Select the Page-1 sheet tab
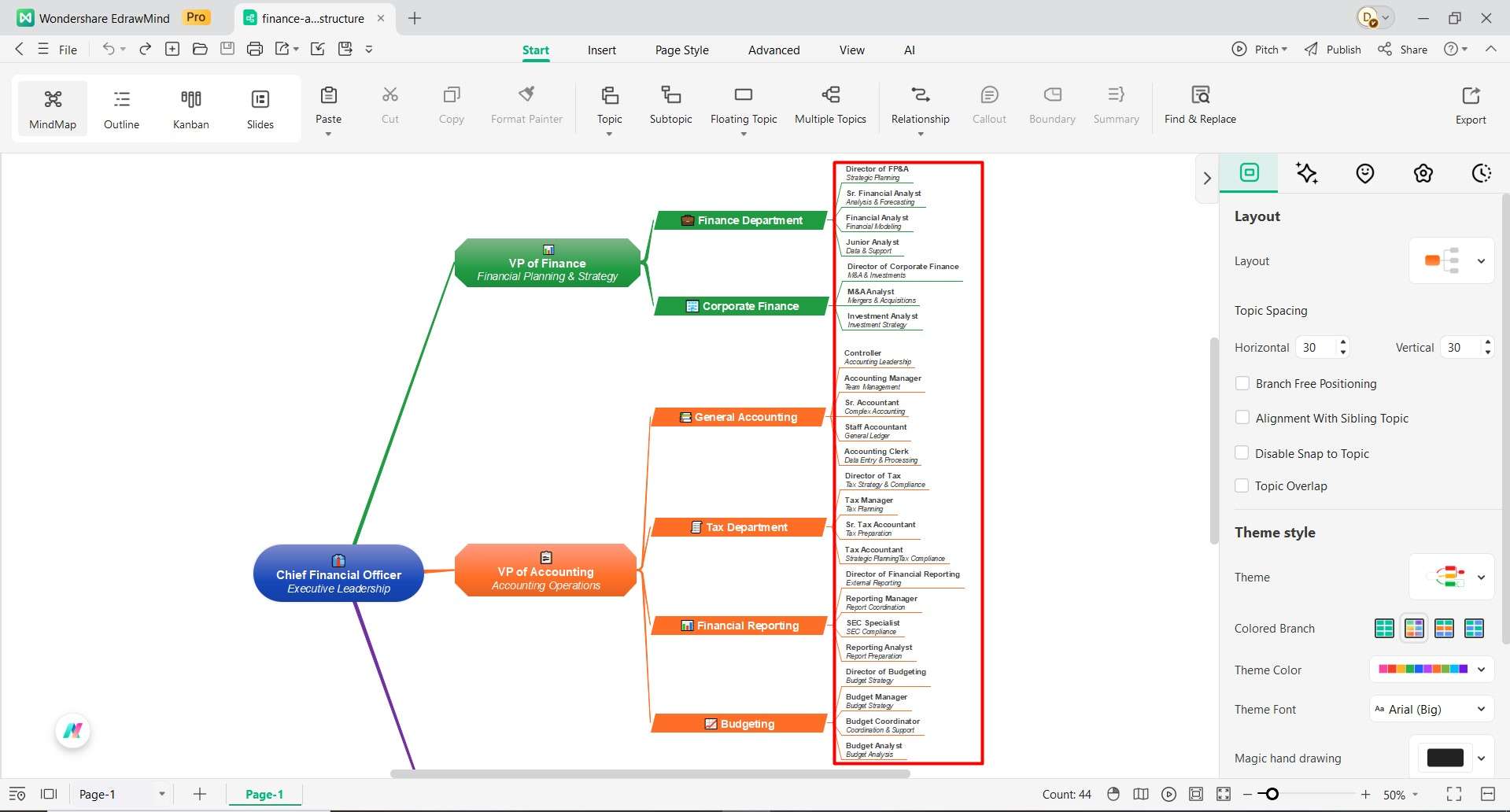Image resolution: width=1510 pixels, height=812 pixels. tap(264, 794)
